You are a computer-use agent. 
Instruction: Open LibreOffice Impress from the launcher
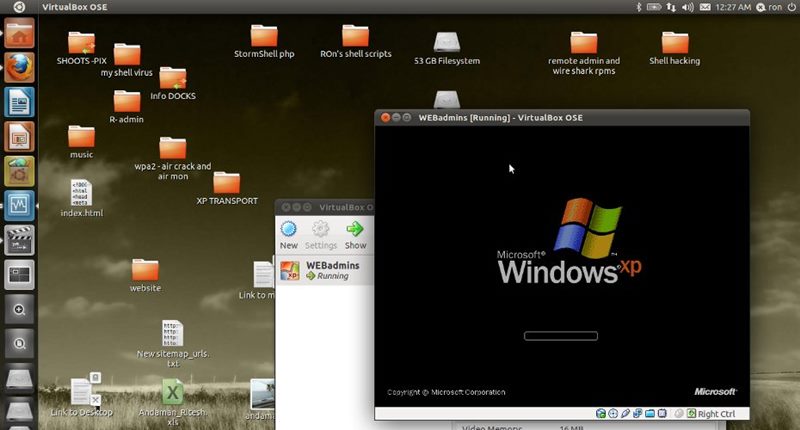tap(19, 136)
